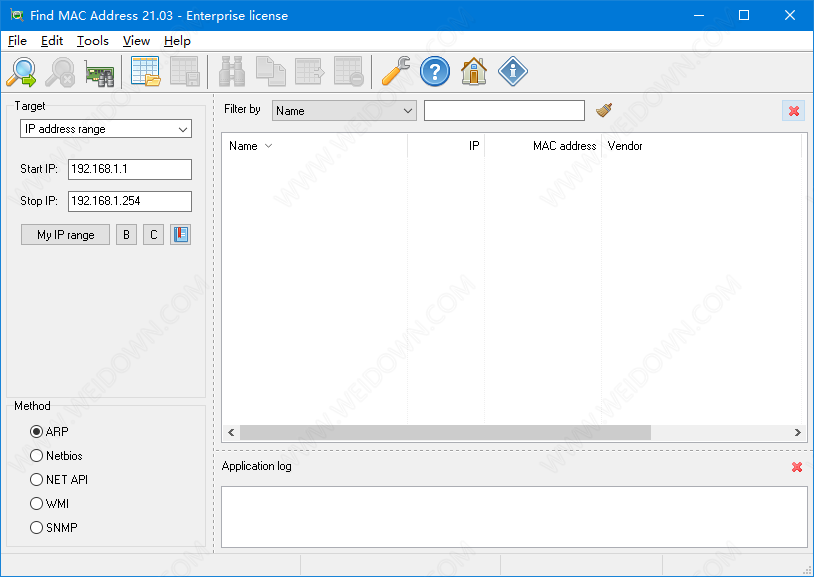Click the remove table rows icon
This screenshot has height=577, width=814.
[348, 72]
